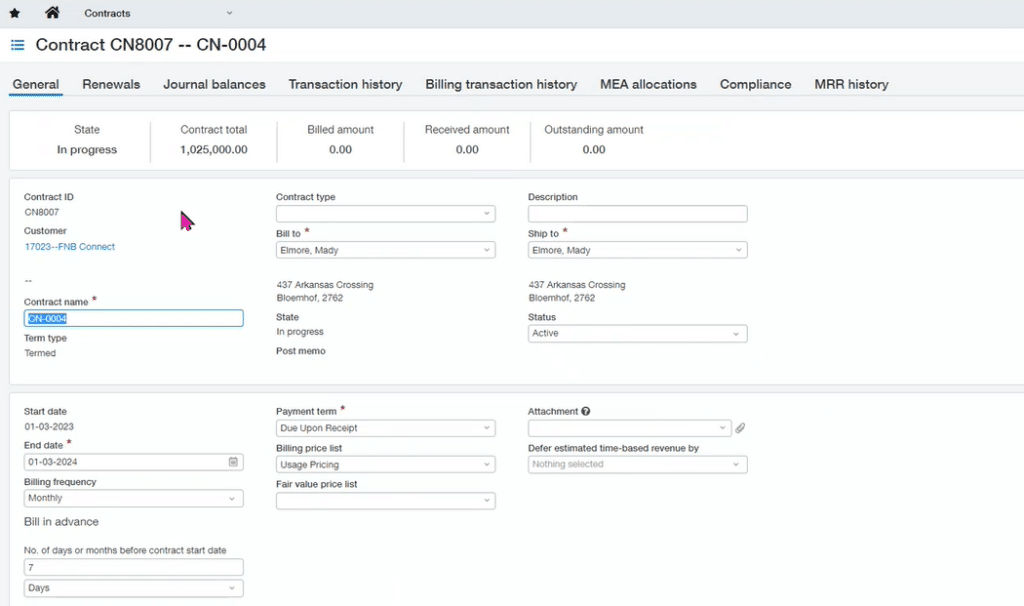The height and width of the screenshot is (606, 1024).
Task: Click the In progress state in summary bar
Action: [x=87, y=150]
